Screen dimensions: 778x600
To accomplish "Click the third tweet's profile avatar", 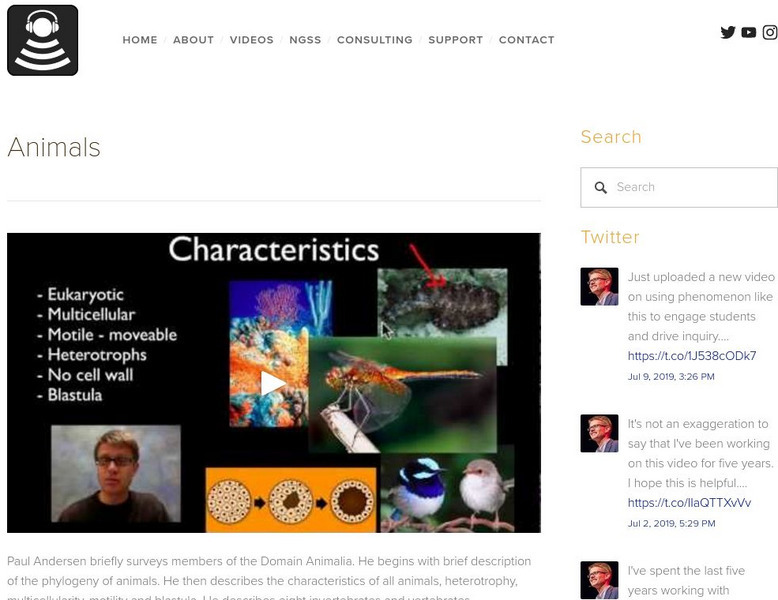I will click(x=599, y=580).
